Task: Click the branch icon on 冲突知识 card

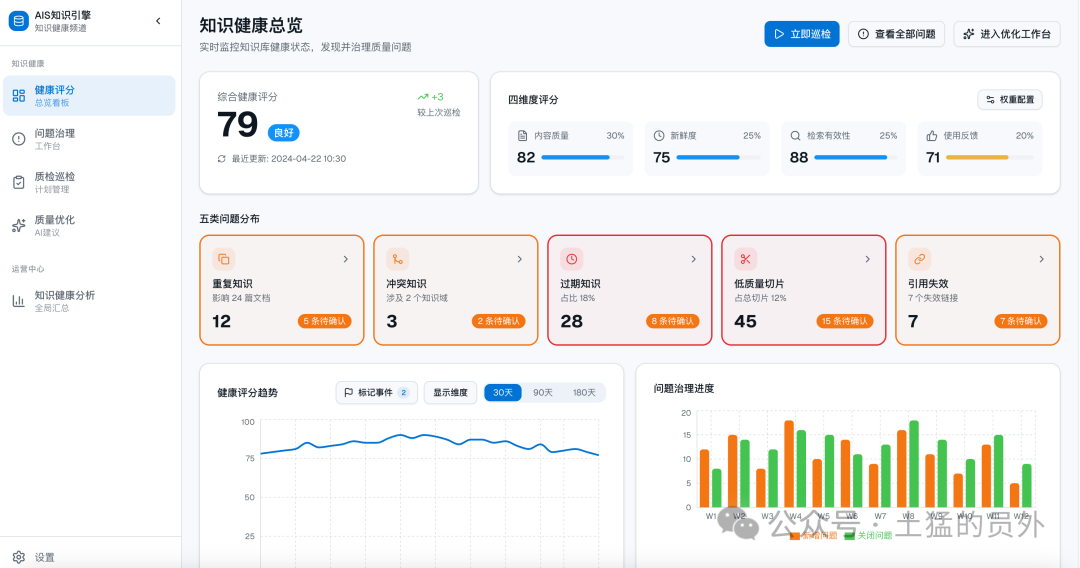Action: point(398,259)
